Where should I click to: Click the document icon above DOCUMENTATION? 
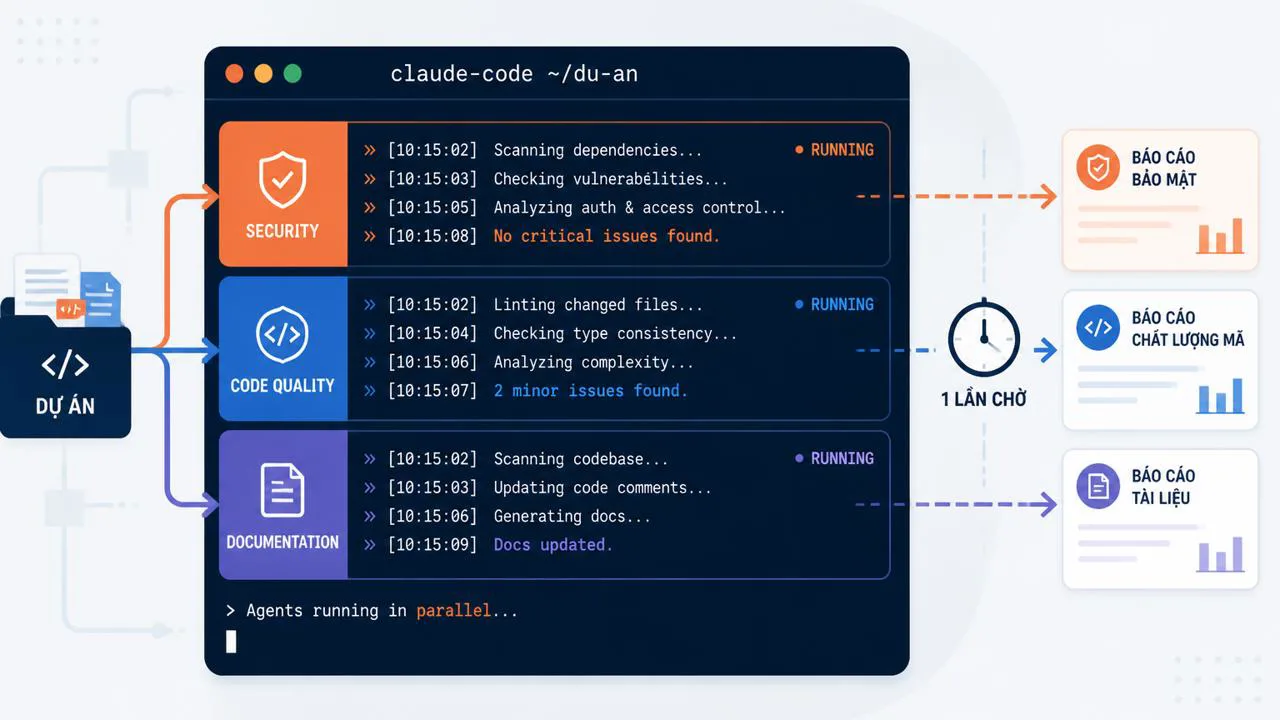282,490
